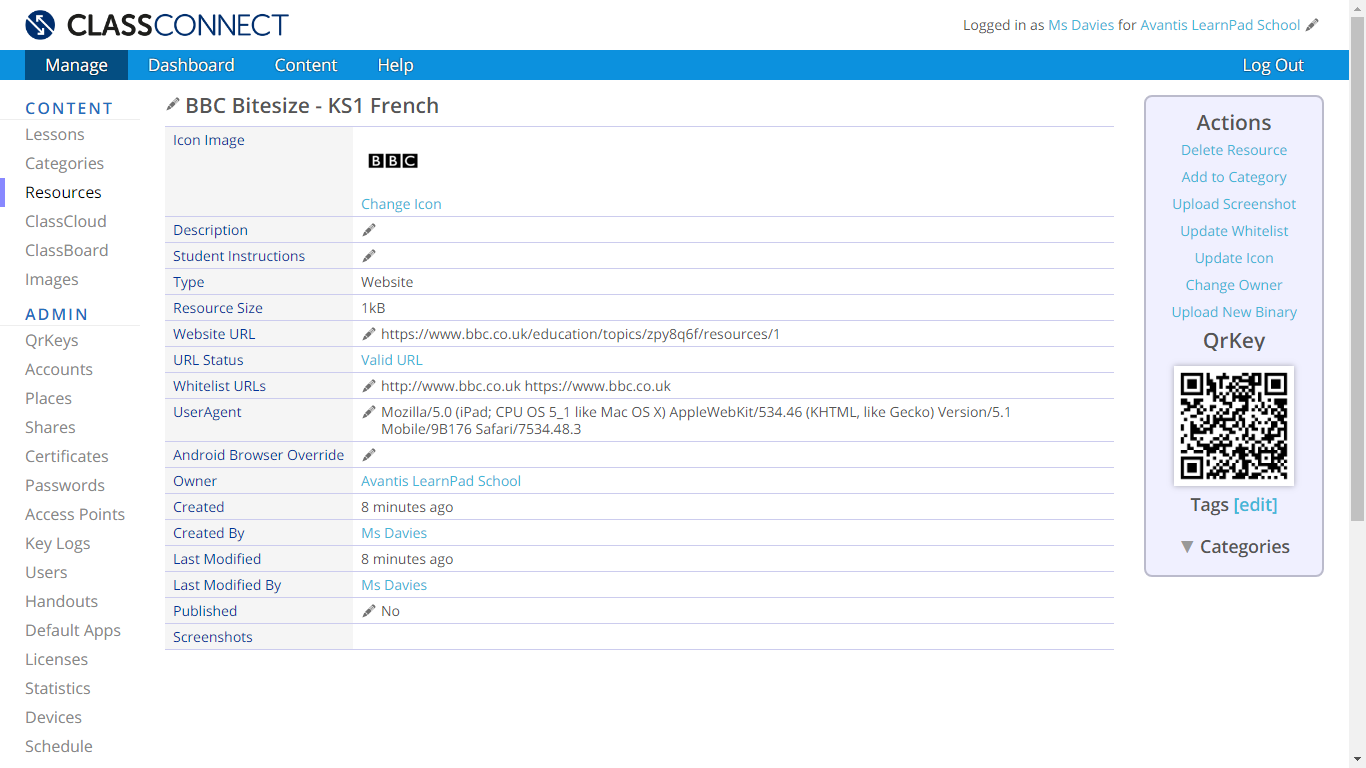Image resolution: width=1366 pixels, height=768 pixels.
Task: Click the Type value 'Website'
Action: point(387,282)
